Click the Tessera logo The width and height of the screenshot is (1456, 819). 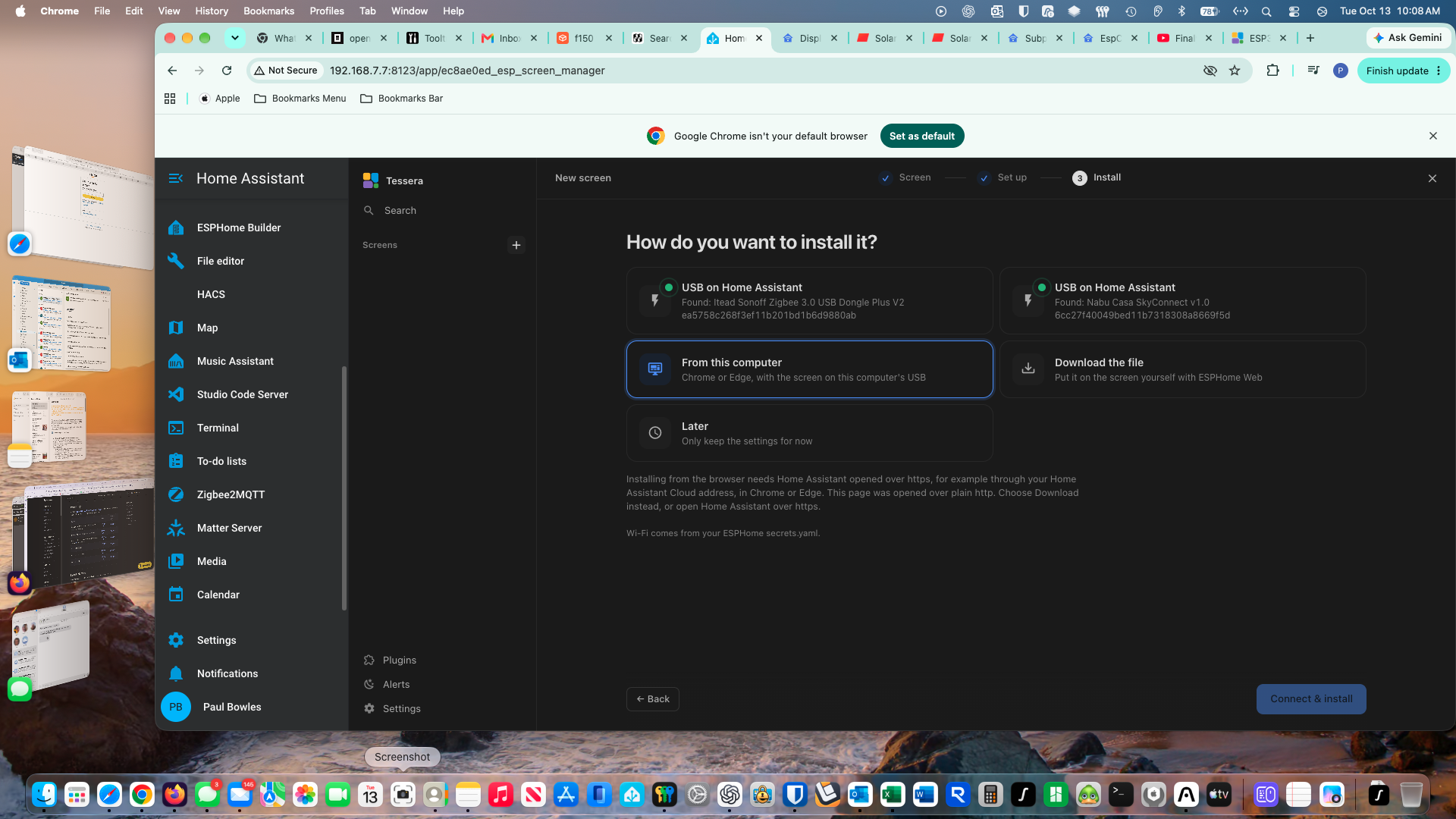click(370, 180)
